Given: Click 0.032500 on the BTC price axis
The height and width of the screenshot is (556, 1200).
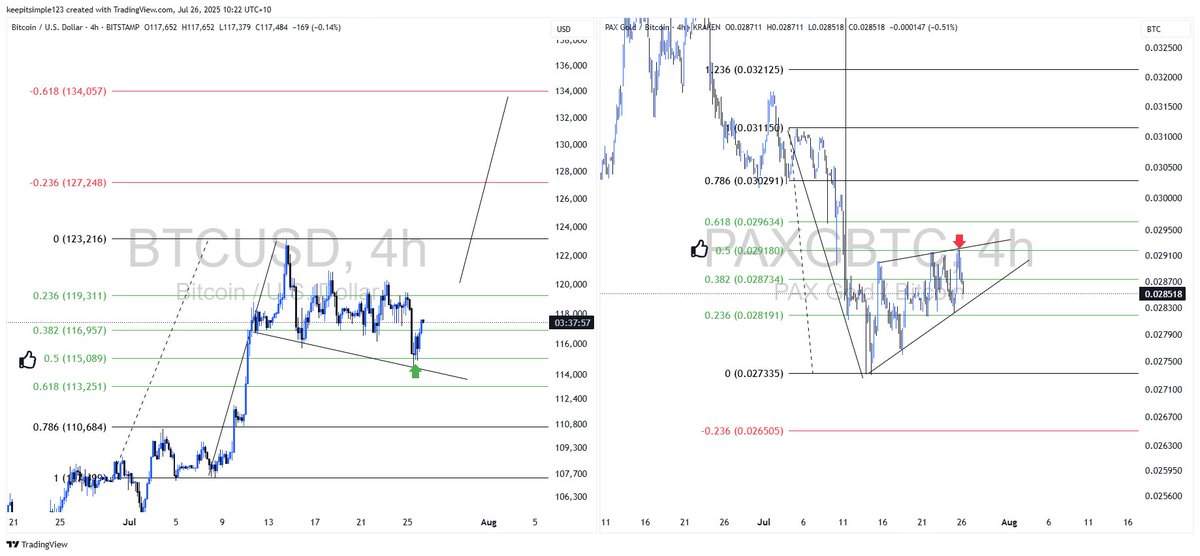Looking at the screenshot, I should tap(1161, 48).
